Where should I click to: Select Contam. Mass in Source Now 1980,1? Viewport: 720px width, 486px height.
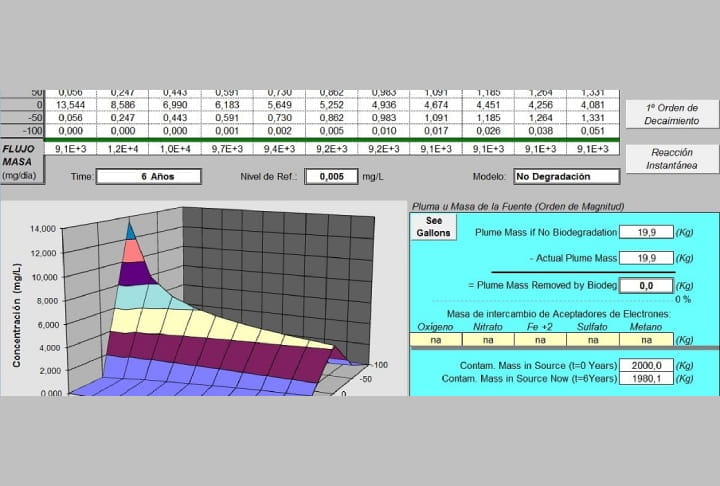pyautogui.click(x=646, y=379)
